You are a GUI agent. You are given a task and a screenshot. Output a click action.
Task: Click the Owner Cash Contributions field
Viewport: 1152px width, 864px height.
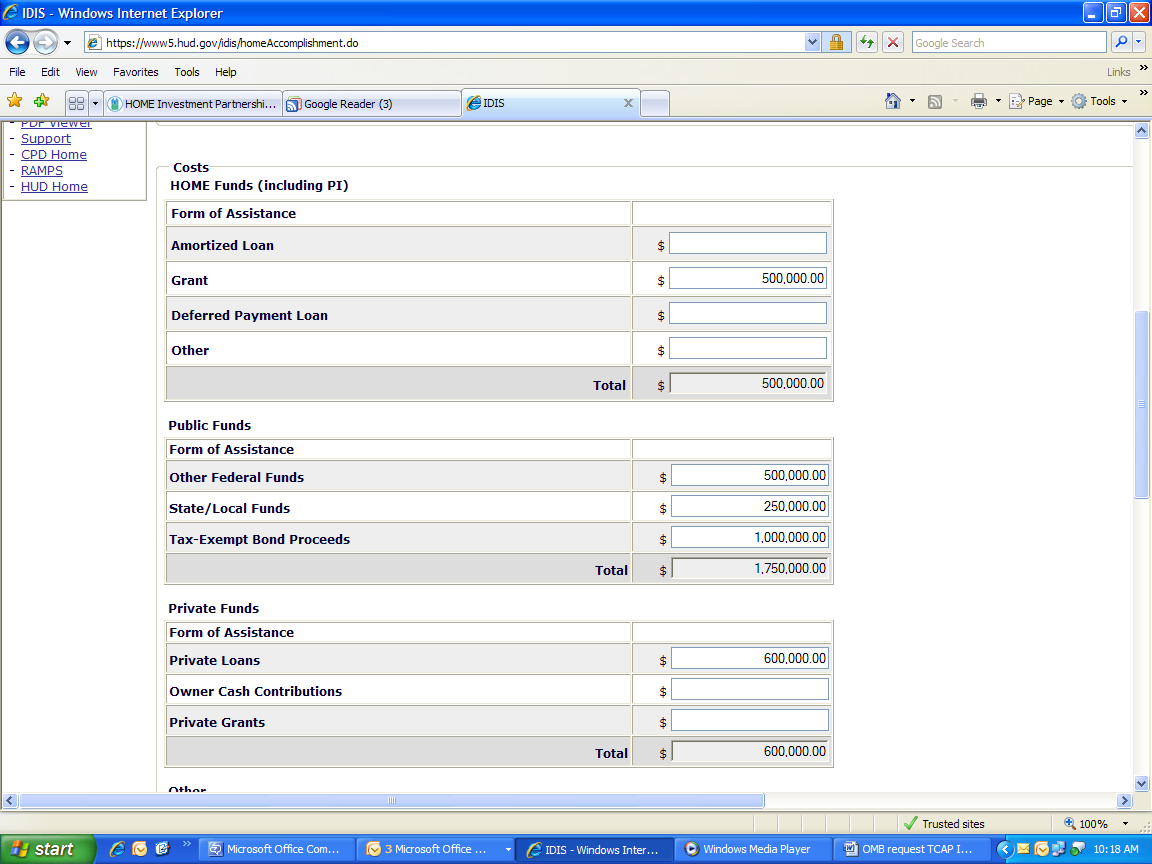(x=749, y=689)
